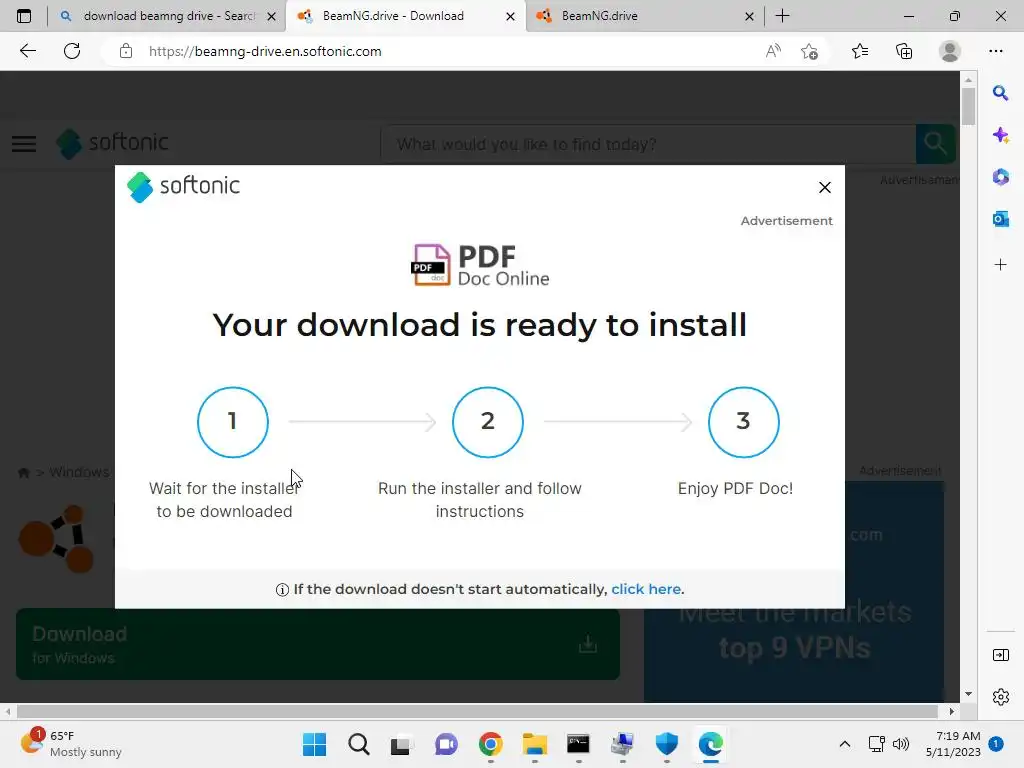Open the terminal window taskbar icon

point(578,744)
